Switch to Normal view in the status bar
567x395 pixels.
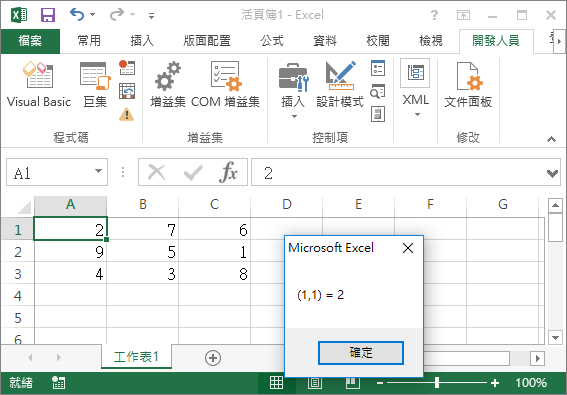coord(277,383)
